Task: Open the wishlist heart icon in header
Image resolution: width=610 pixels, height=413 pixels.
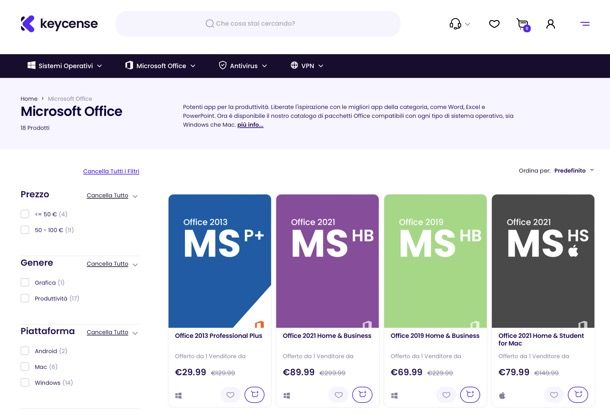Action: (494, 24)
